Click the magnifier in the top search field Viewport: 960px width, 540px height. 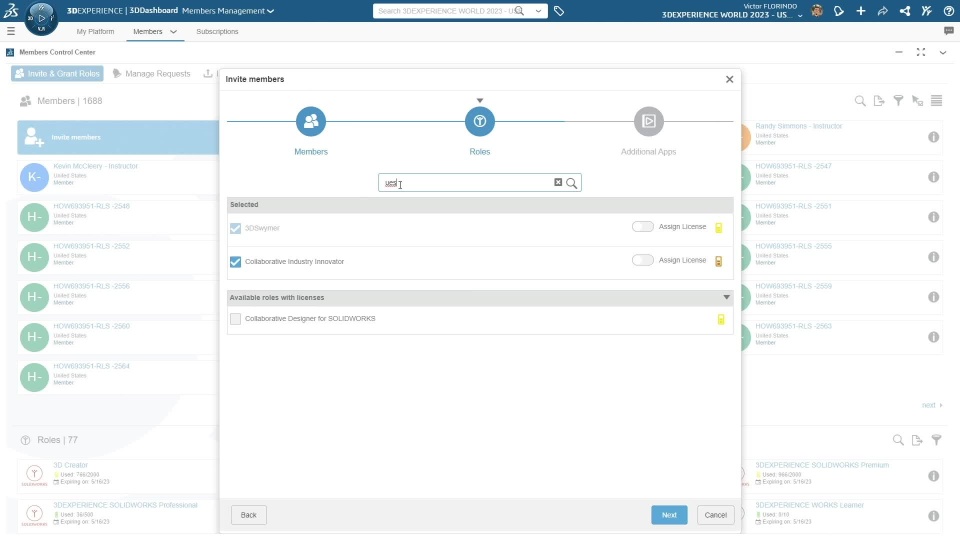point(519,11)
